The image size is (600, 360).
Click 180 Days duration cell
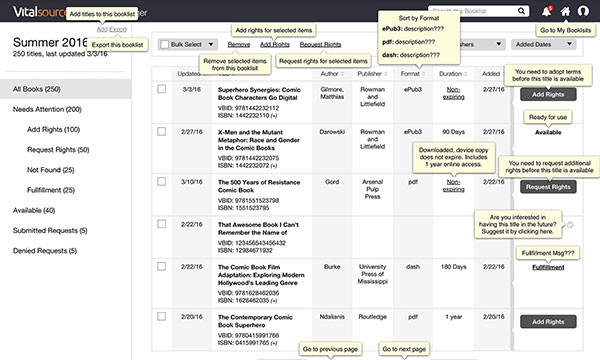(453, 267)
